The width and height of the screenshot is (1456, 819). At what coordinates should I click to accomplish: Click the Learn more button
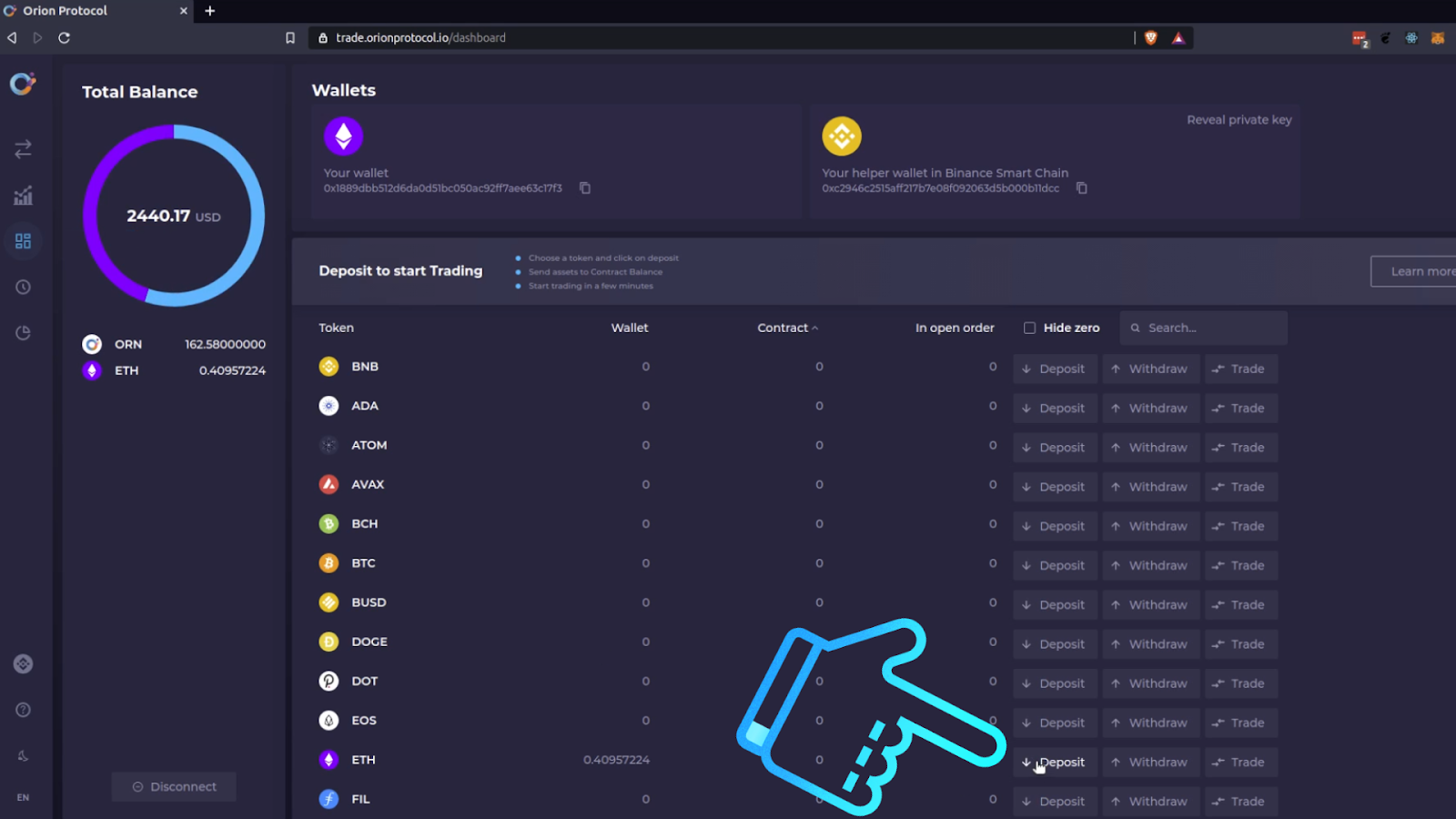tap(1413, 271)
